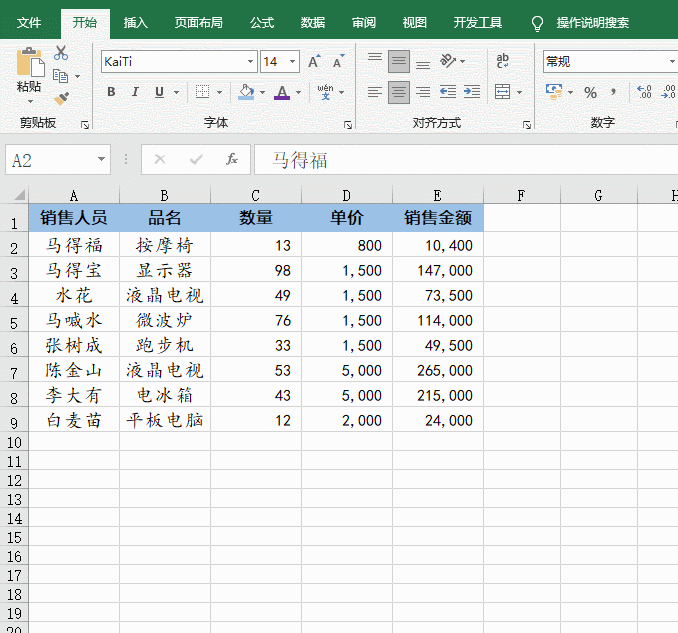Click the Select All corner triangle
The height and width of the screenshot is (633, 678).
(x=19, y=195)
